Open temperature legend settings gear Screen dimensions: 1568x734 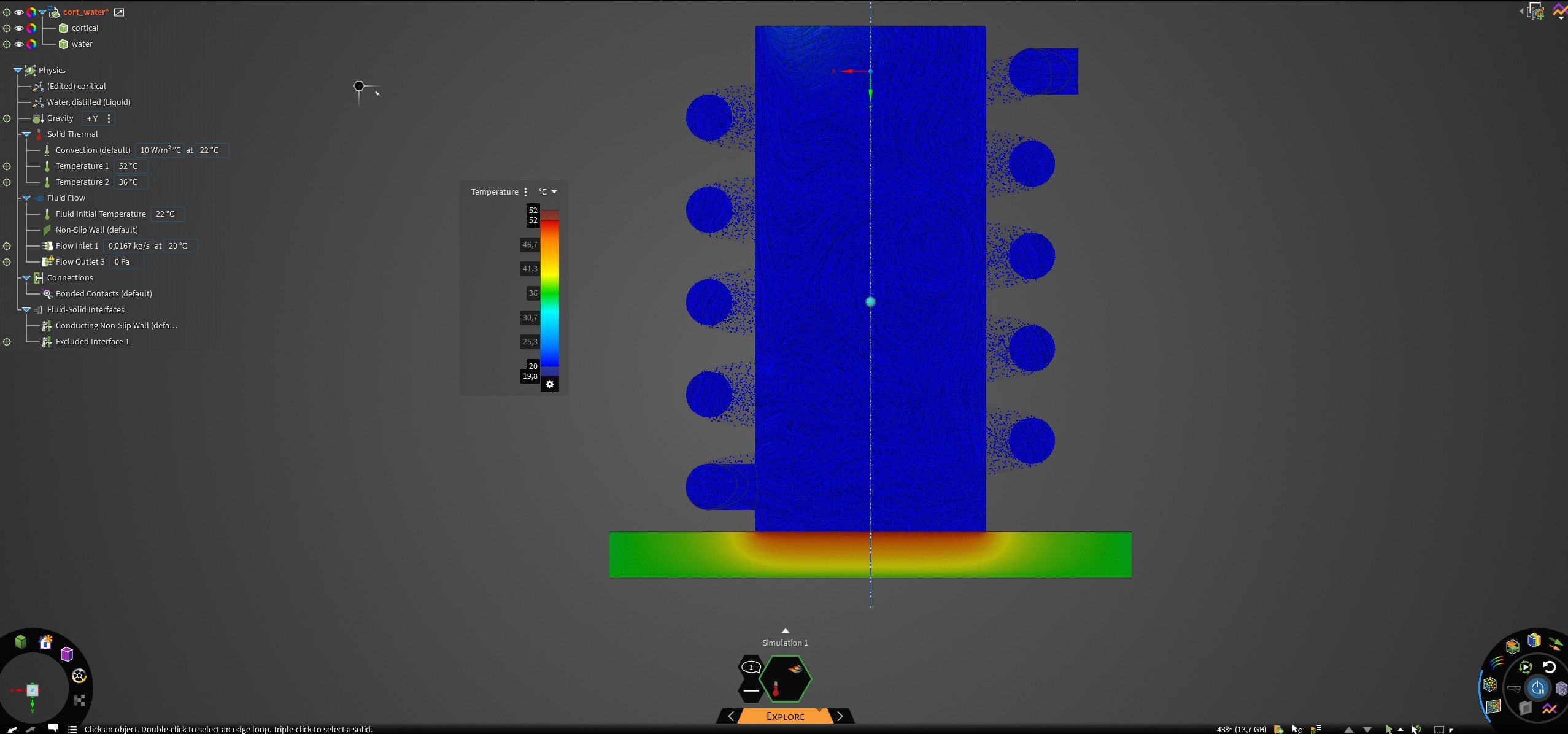pos(550,384)
